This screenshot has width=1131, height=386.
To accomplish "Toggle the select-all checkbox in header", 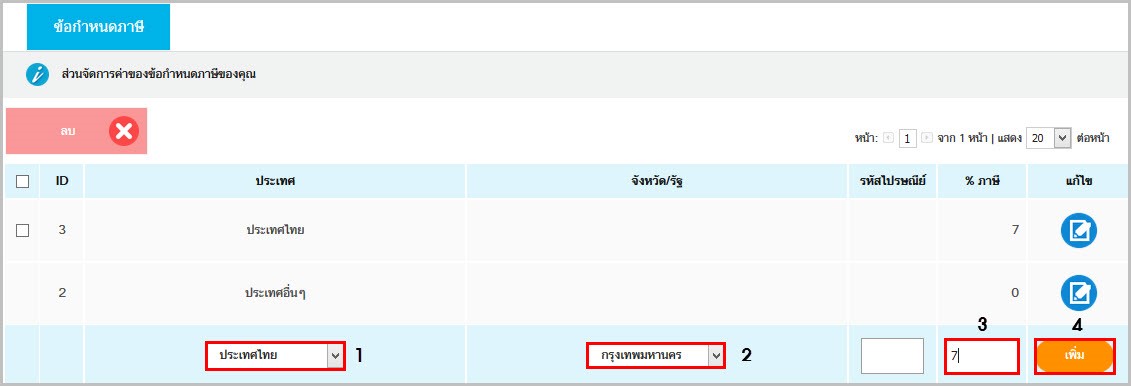I will (x=22, y=181).
